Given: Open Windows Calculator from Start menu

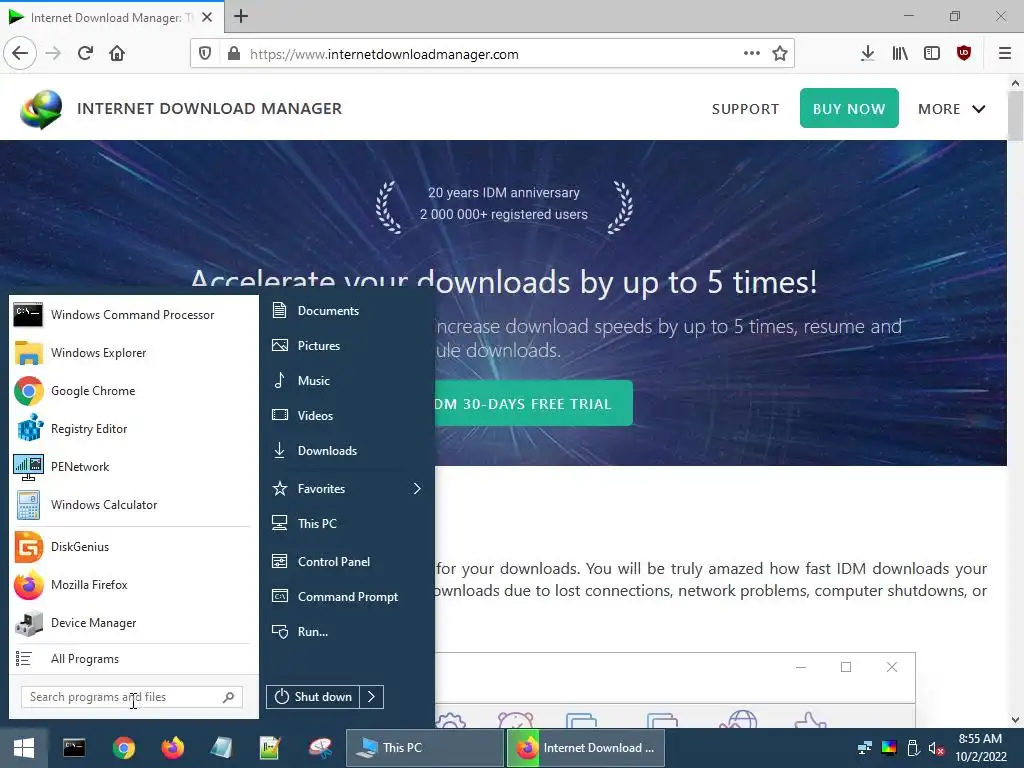Looking at the screenshot, I should (131, 505).
